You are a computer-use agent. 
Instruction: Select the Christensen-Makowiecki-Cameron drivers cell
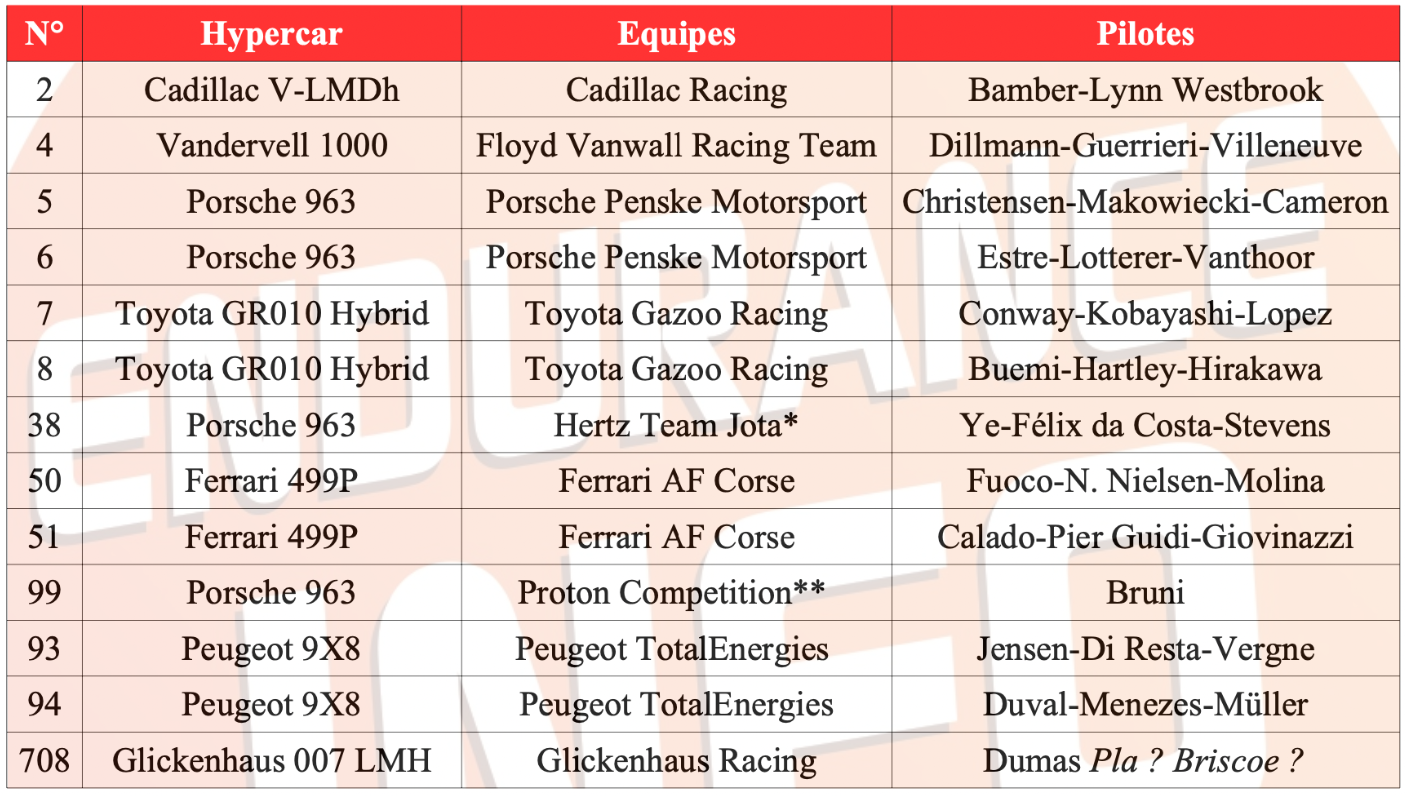coord(1145,202)
